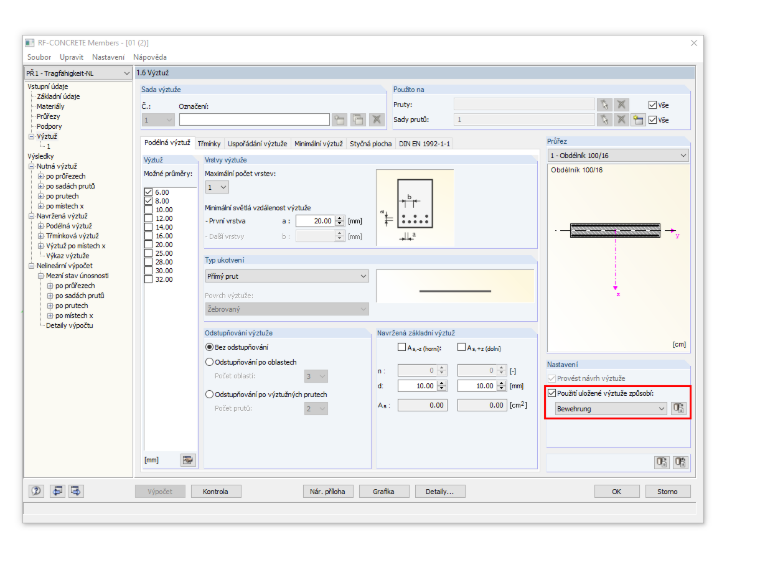
Task: Open the Nastavení menu
Action: point(108,57)
